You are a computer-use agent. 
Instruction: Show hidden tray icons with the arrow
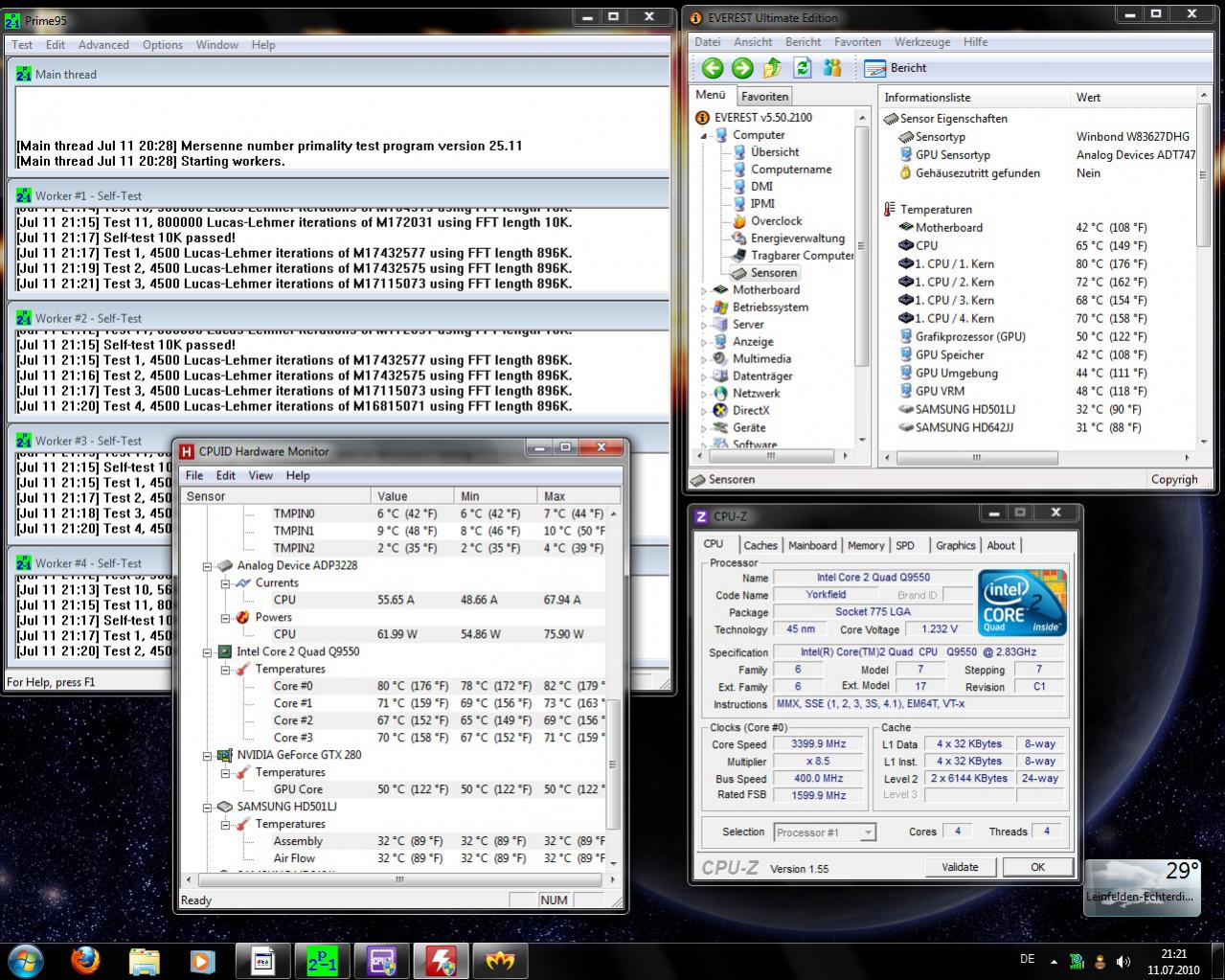[1055, 961]
